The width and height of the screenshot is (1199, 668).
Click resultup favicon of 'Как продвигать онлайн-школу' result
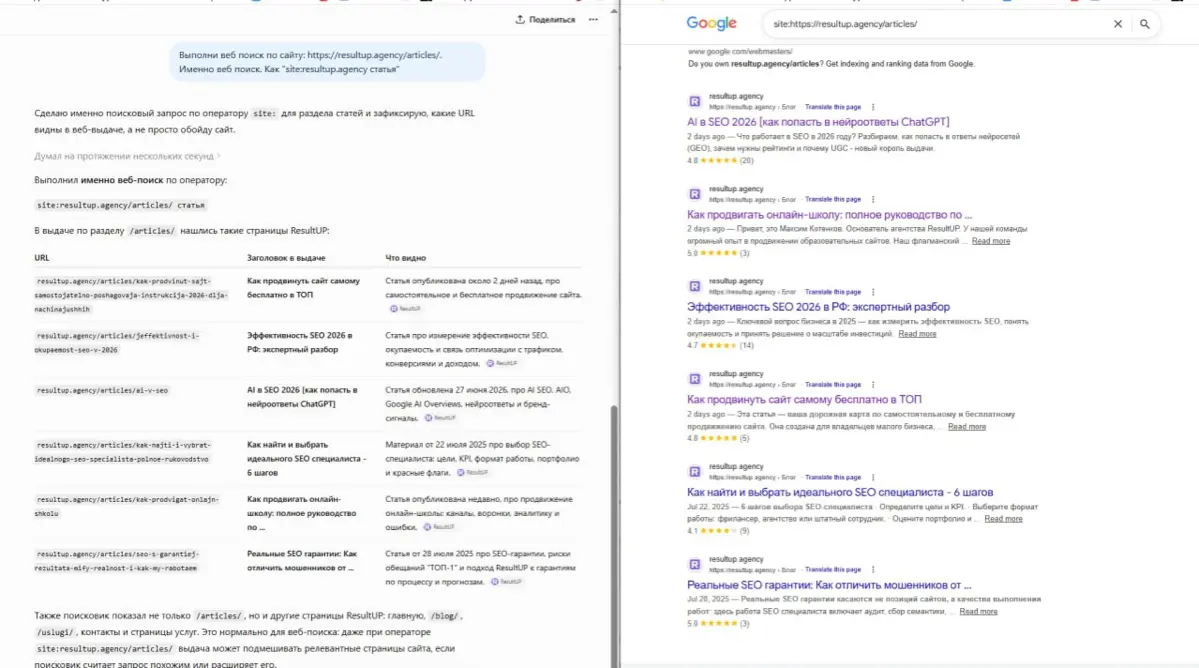pyautogui.click(x=694, y=194)
